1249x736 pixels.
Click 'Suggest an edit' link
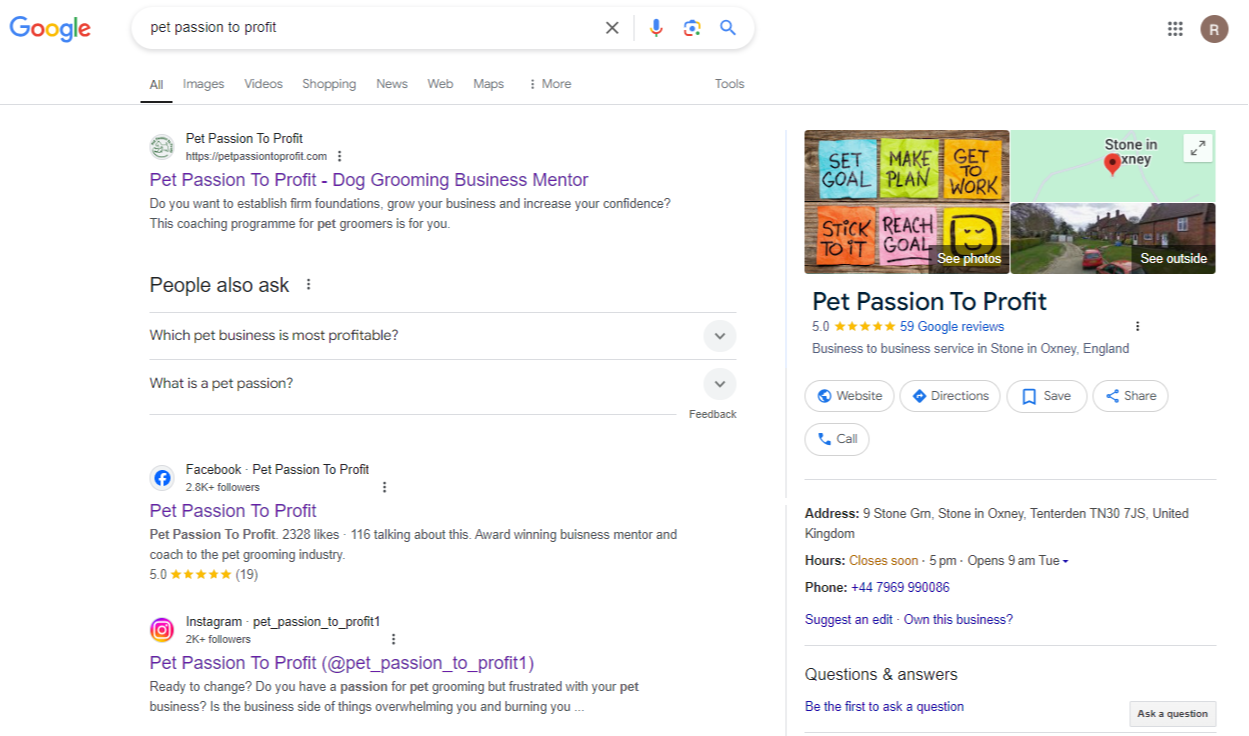pos(849,620)
